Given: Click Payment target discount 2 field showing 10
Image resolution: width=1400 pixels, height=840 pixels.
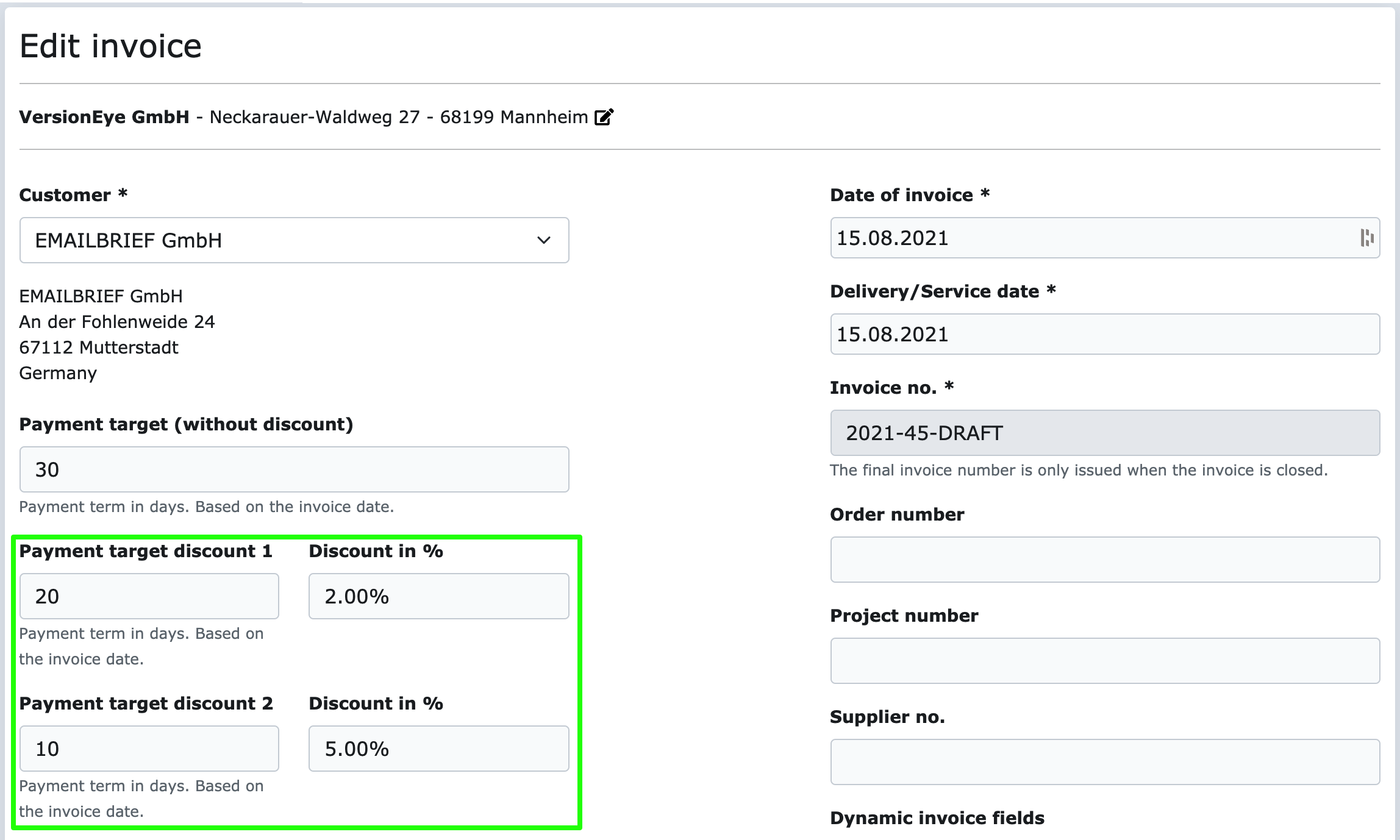Looking at the screenshot, I should pyautogui.click(x=149, y=749).
